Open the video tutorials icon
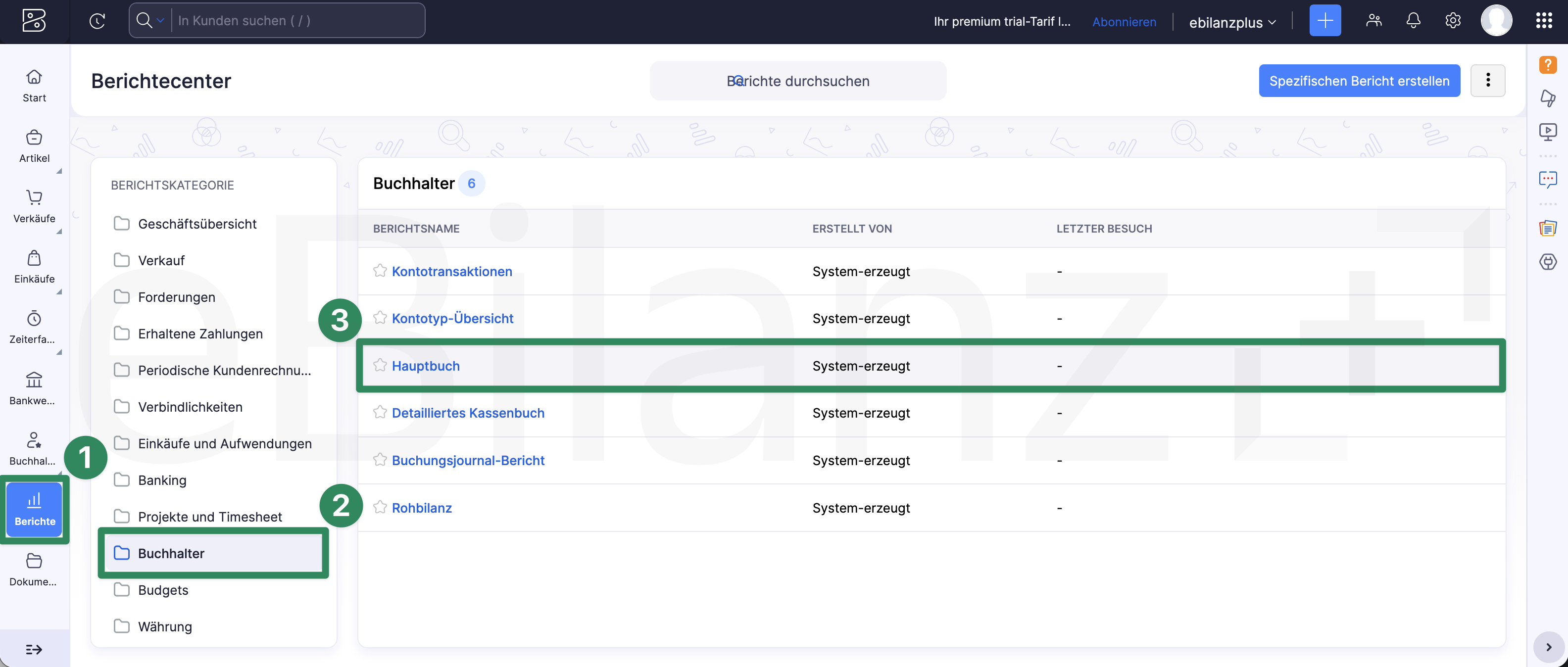The image size is (1568, 667). click(1547, 132)
